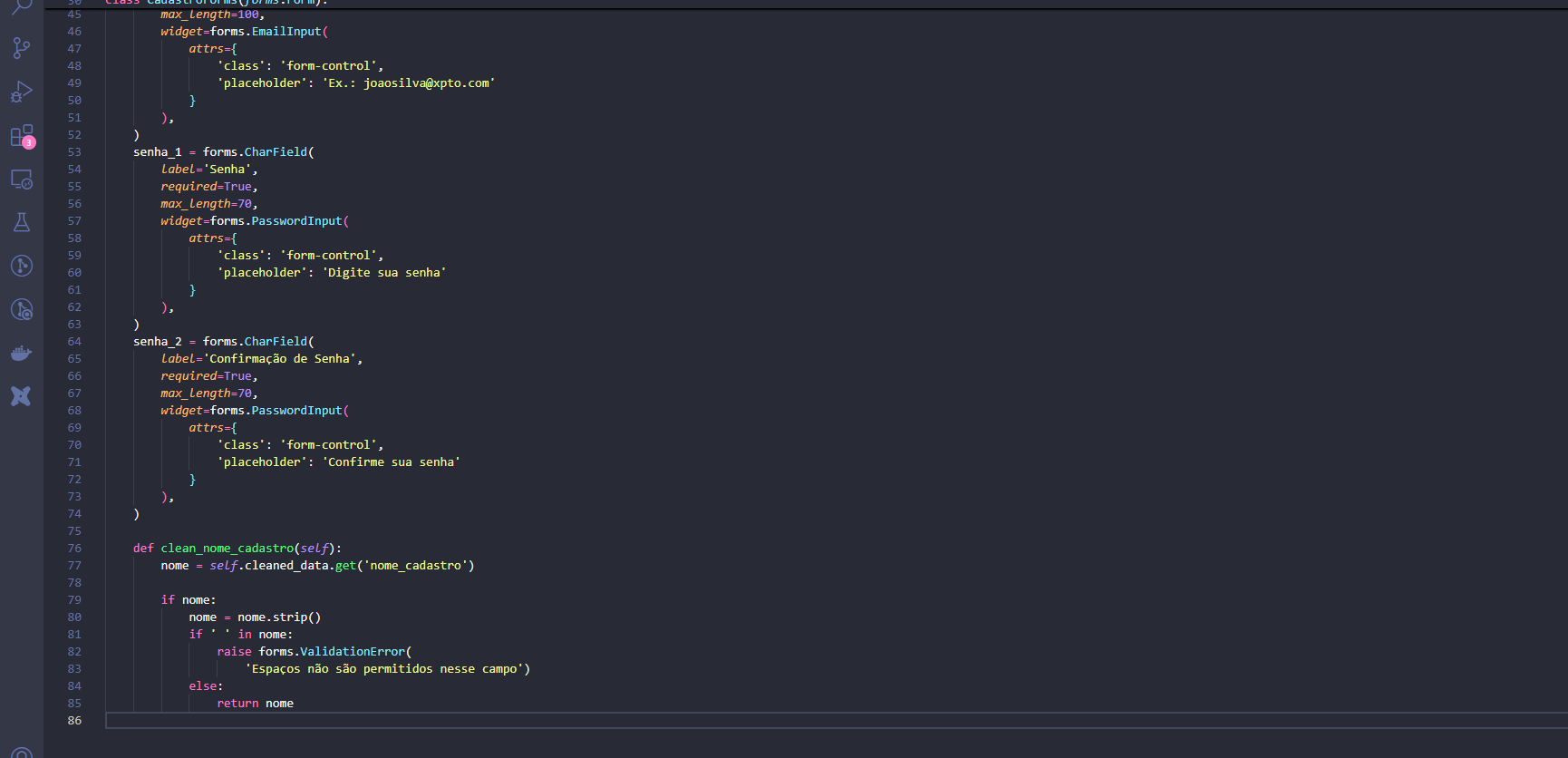Click 'attrs={' on line 58
1568x758 pixels.
pyautogui.click(x=213, y=238)
